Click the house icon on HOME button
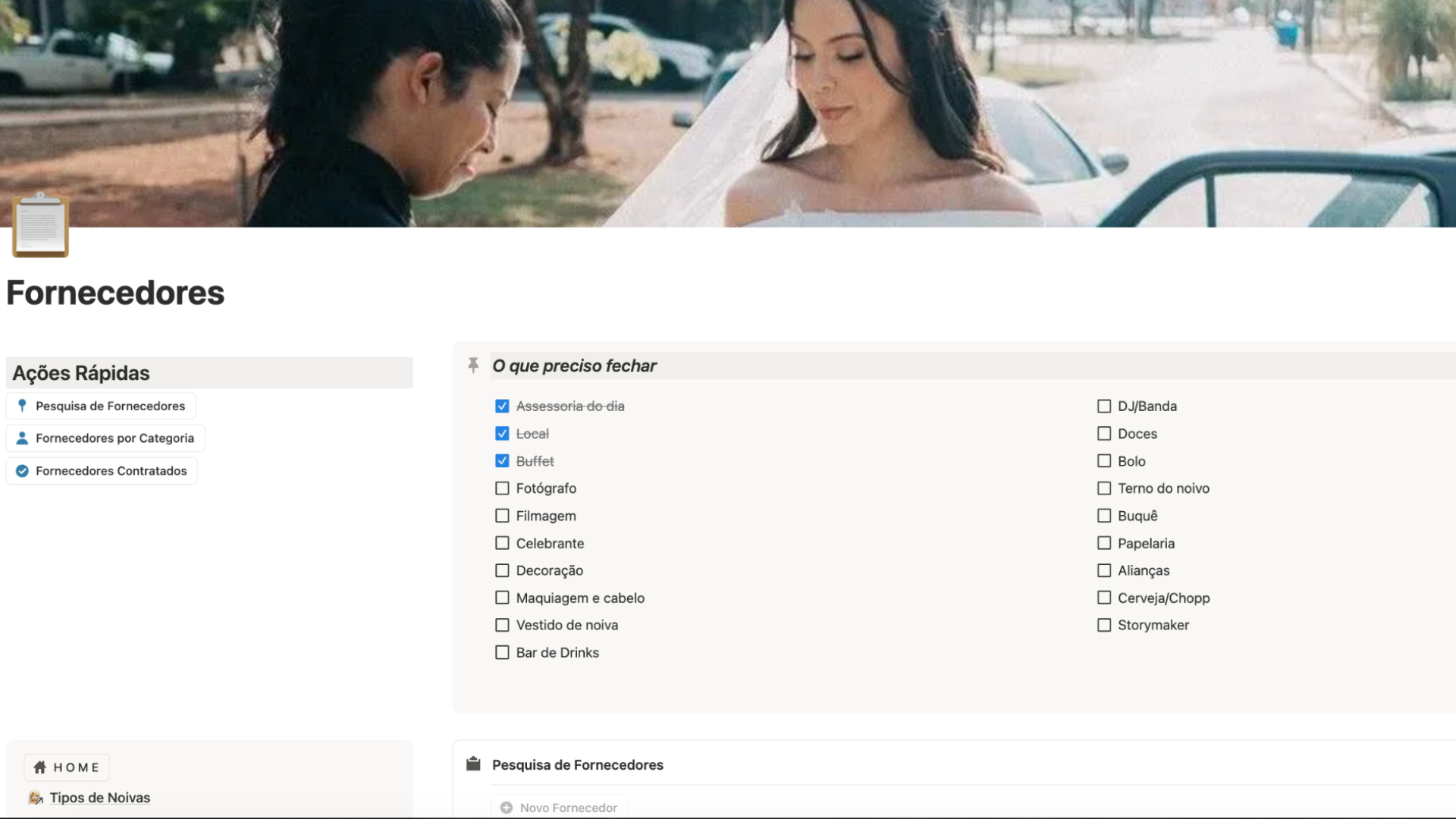The height and width of the screenshot is (819, 1456). click(x=40, y=767)
